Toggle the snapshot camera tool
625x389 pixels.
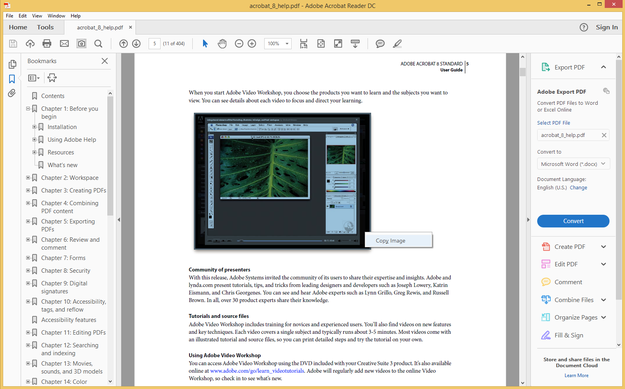[x=81, y=44]
